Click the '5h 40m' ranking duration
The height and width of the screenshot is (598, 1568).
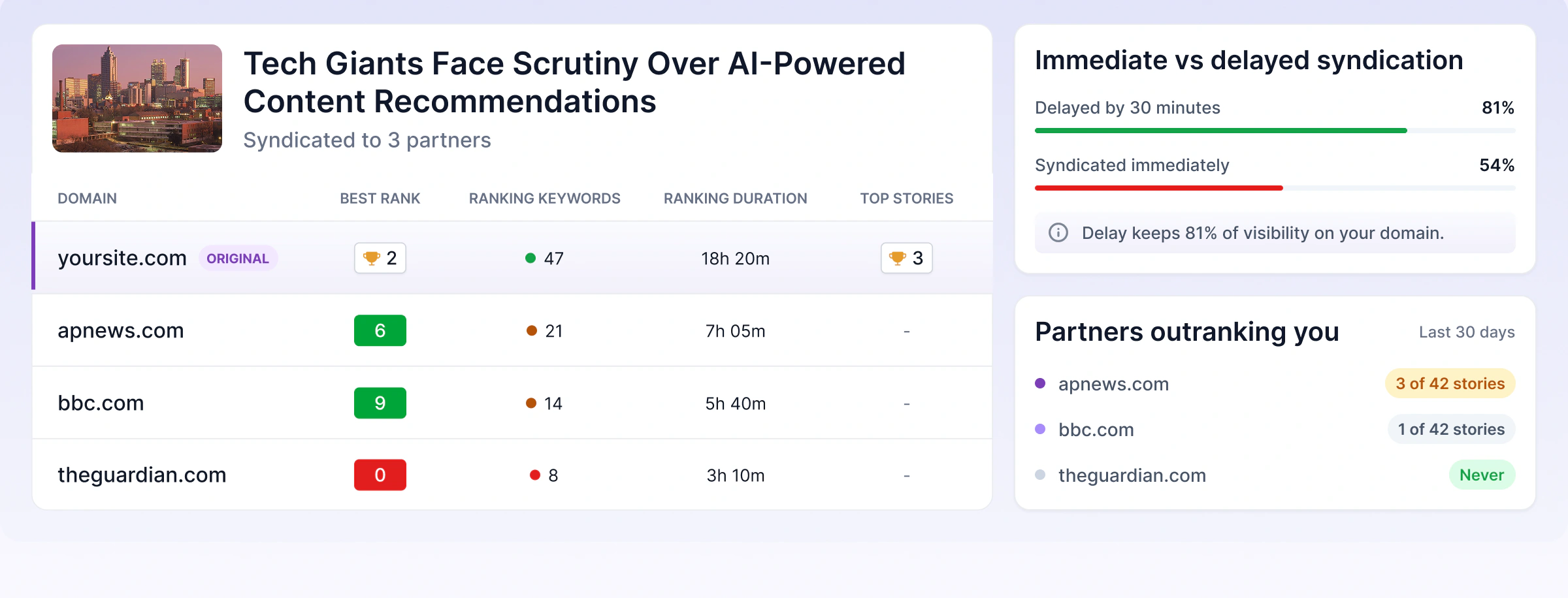point(736,403)
